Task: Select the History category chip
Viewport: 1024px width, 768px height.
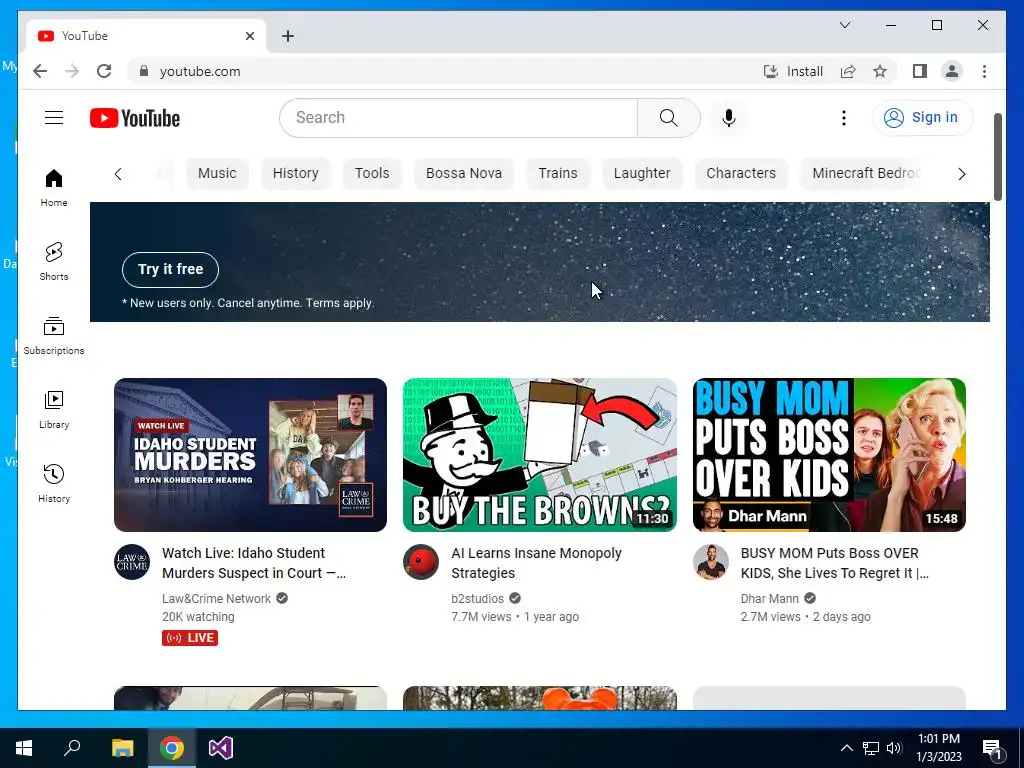Action: (296, 173)
